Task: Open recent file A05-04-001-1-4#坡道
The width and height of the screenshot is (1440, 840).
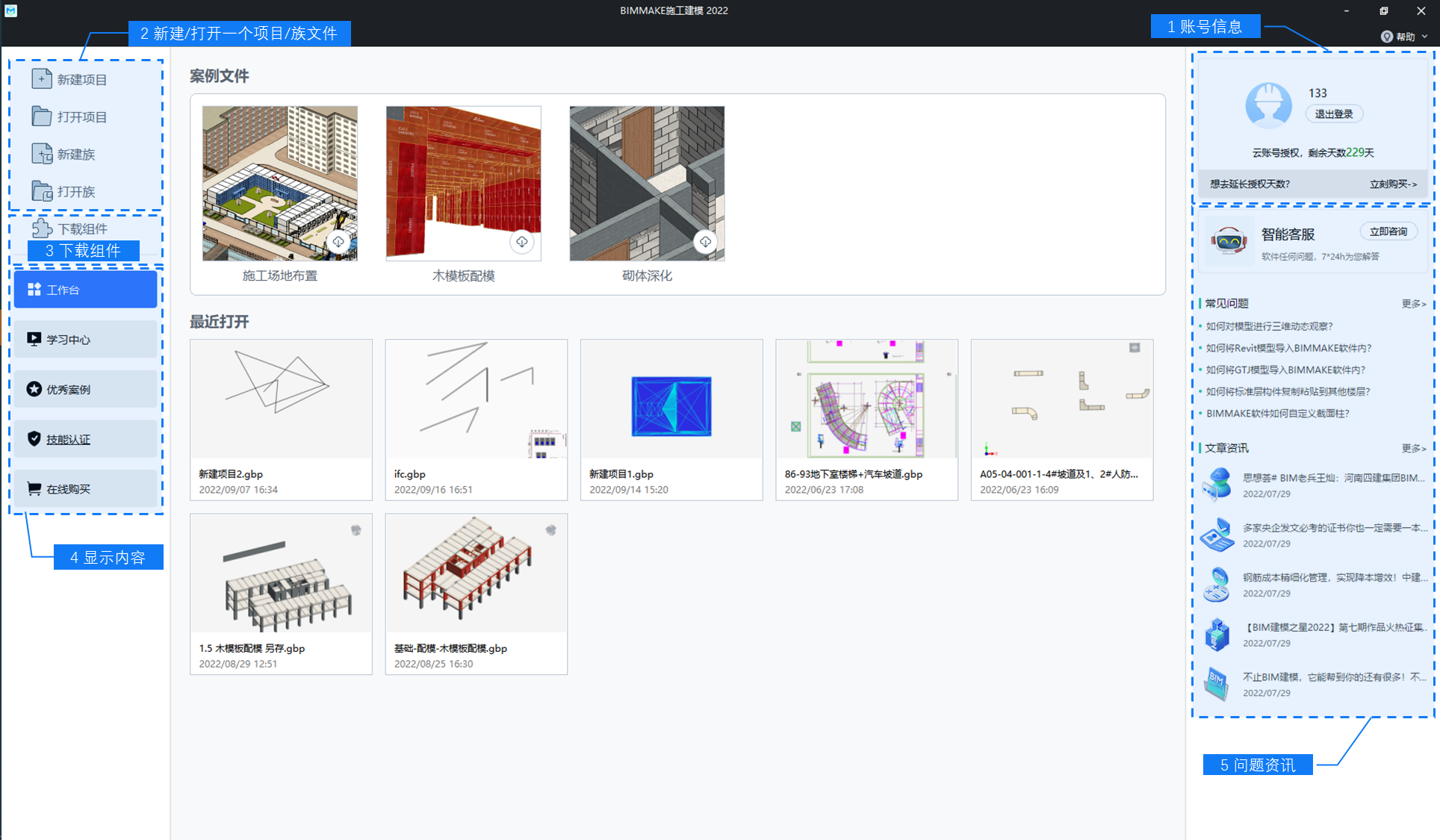Action: (1062, 420)
